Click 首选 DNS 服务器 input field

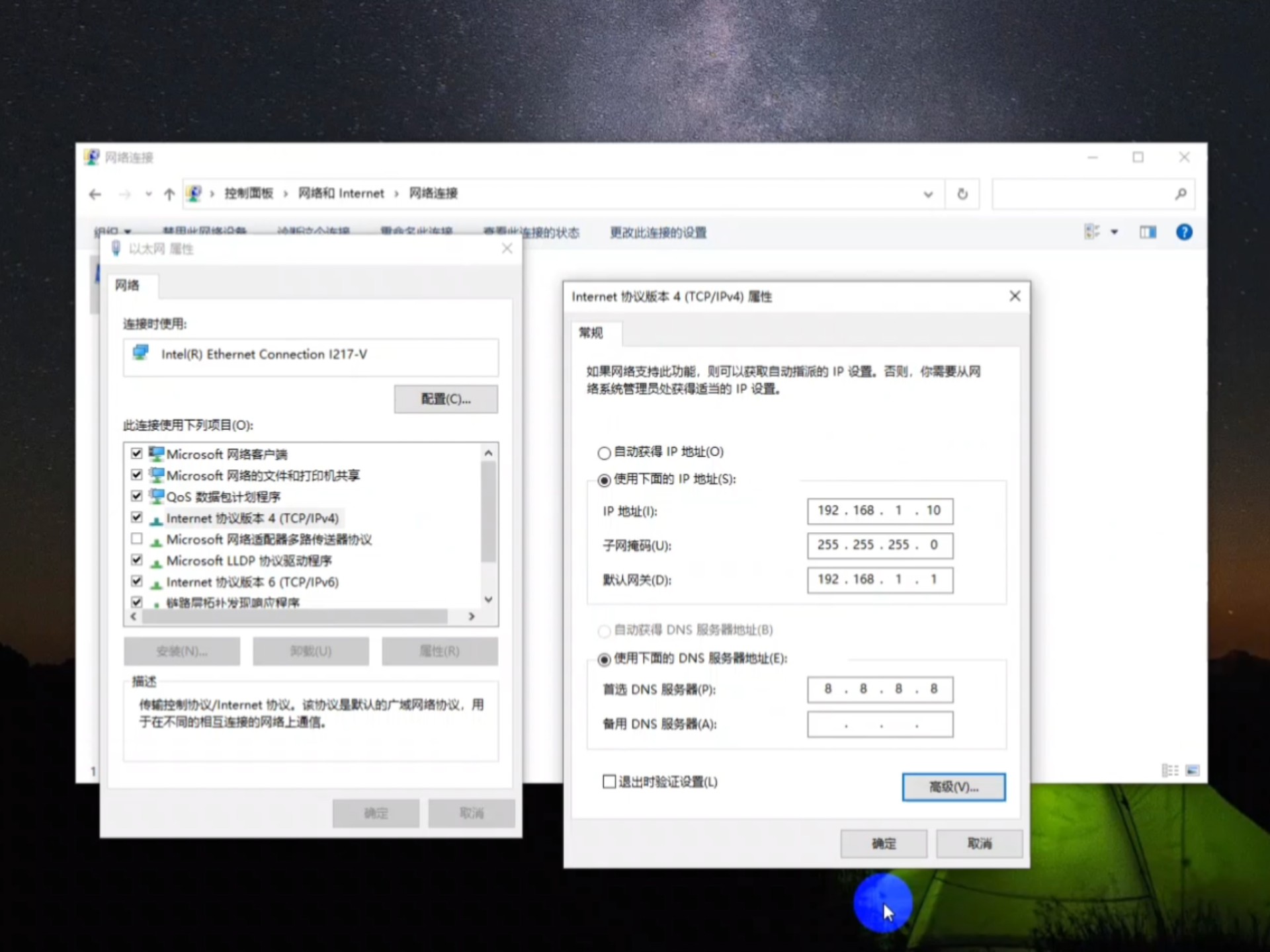(880, 689)
